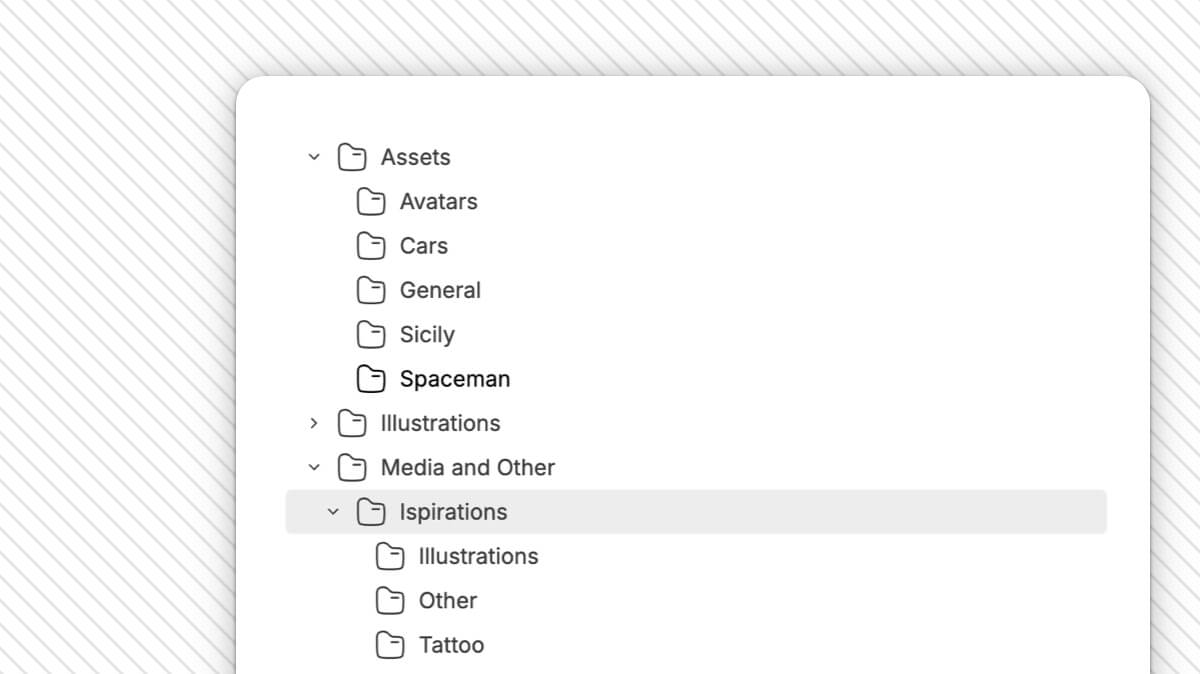The image size is (1200, 674).
Task: Collapse the Assets folder chevron
Action: 314,157
